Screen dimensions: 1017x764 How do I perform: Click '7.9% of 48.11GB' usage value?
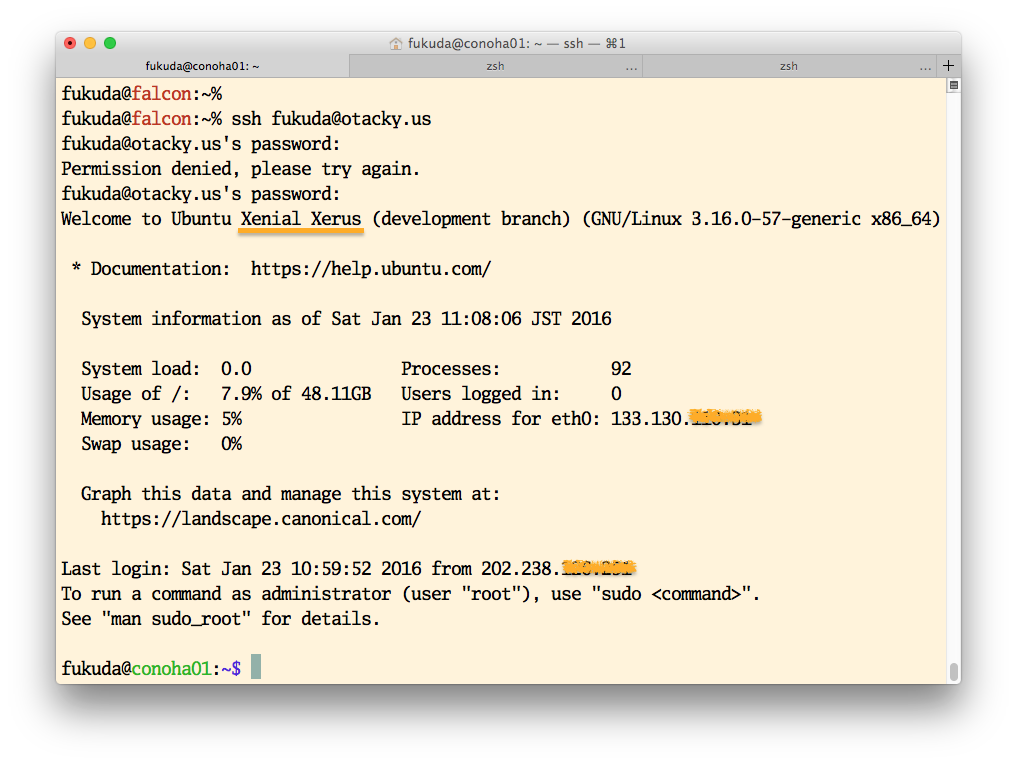click(x=296, y=394)
